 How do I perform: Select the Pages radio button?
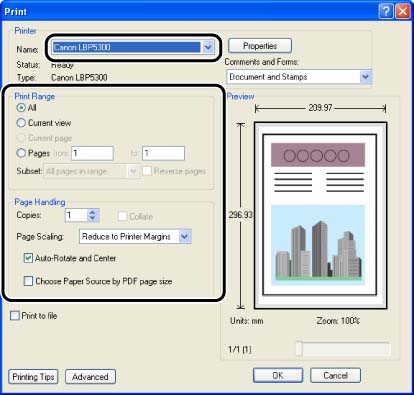coord(21,153)
